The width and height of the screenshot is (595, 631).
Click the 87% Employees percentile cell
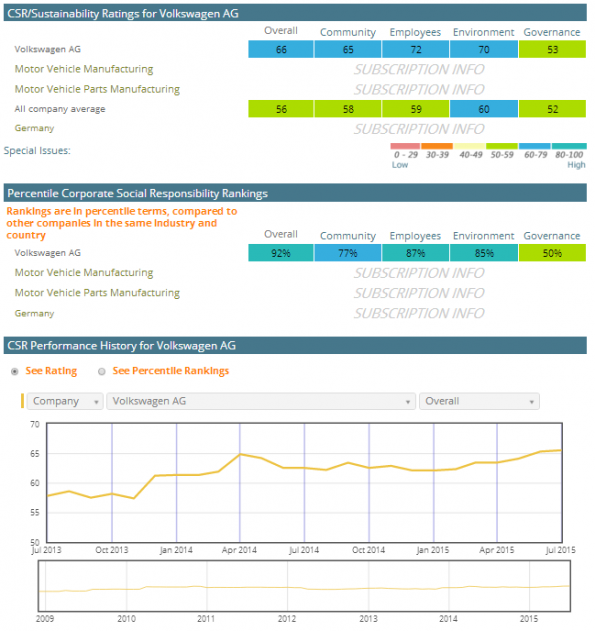click(416, 253)
